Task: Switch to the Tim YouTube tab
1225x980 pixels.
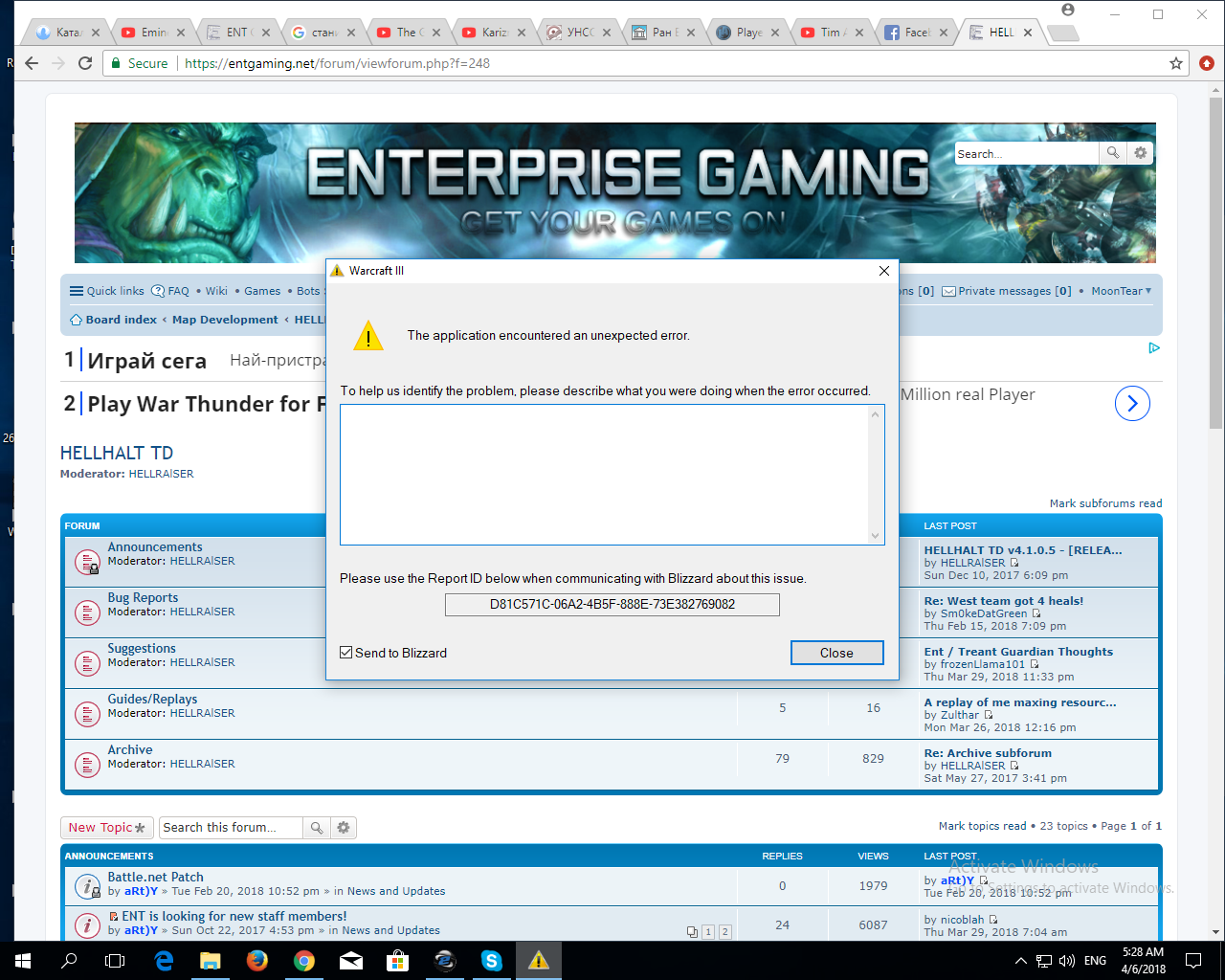Action: pyautogui.click(x=830, y=32)
